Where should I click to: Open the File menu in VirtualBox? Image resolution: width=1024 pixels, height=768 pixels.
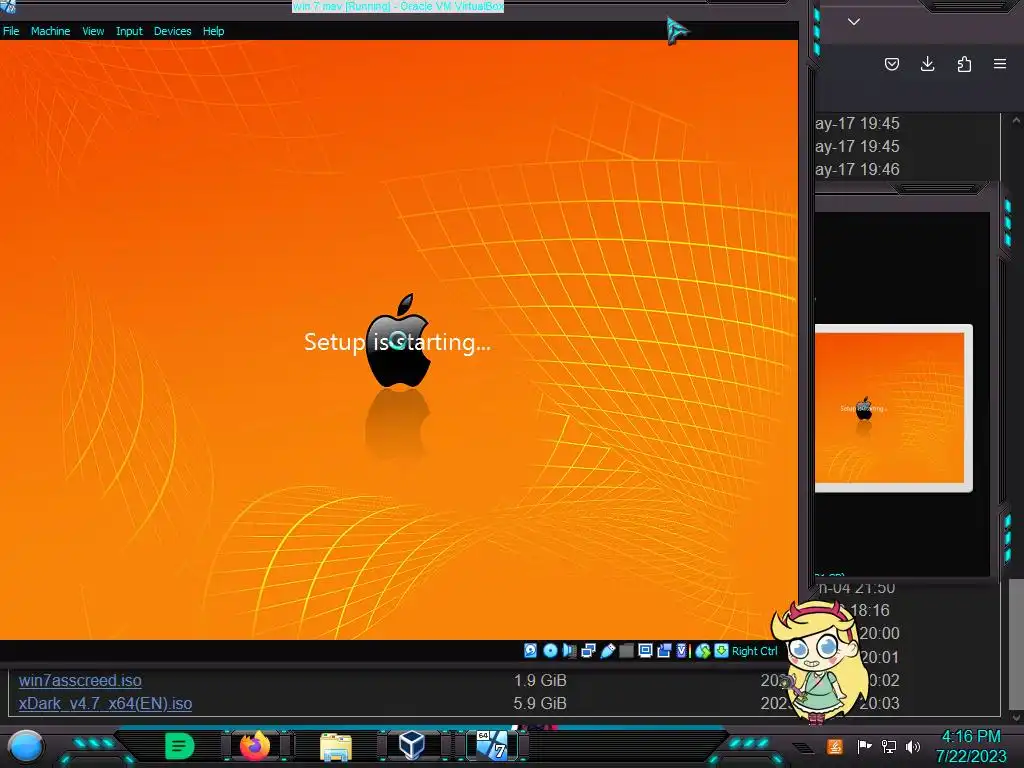pos(11,31)
